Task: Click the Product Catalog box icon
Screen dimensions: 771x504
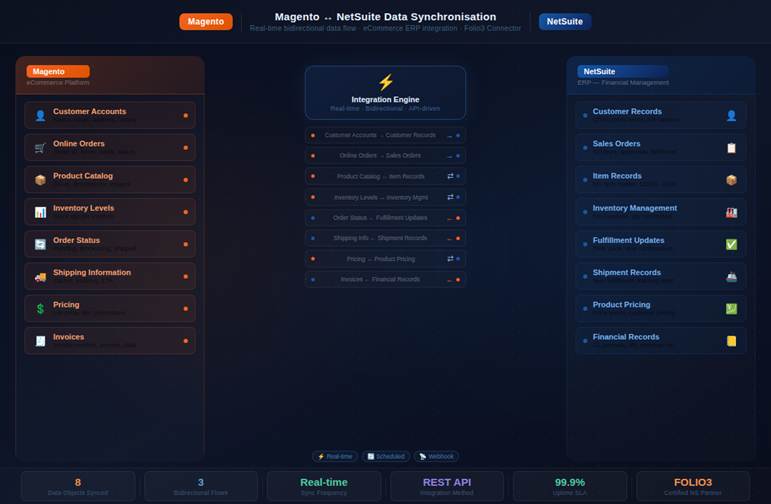Action: pos(40,180)
